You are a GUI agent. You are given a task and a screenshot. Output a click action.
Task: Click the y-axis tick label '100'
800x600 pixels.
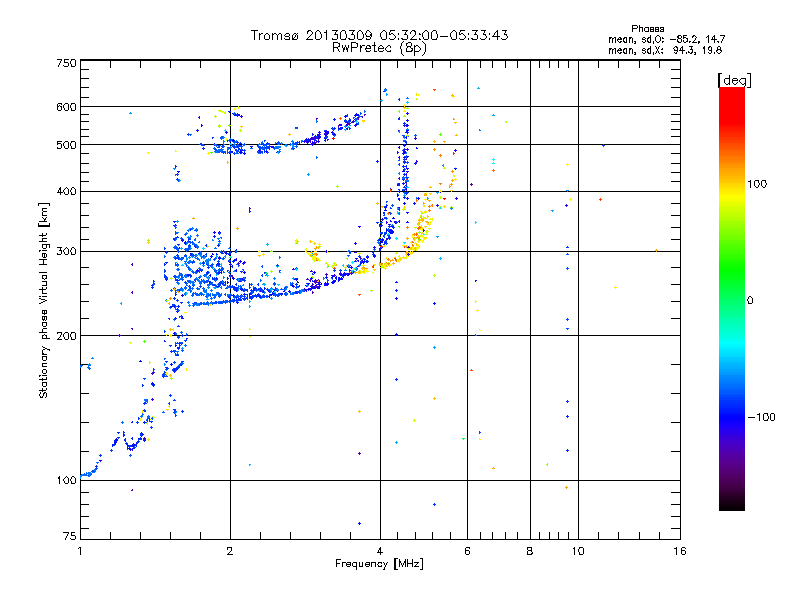pyautogui.click(x=66, y=480)
